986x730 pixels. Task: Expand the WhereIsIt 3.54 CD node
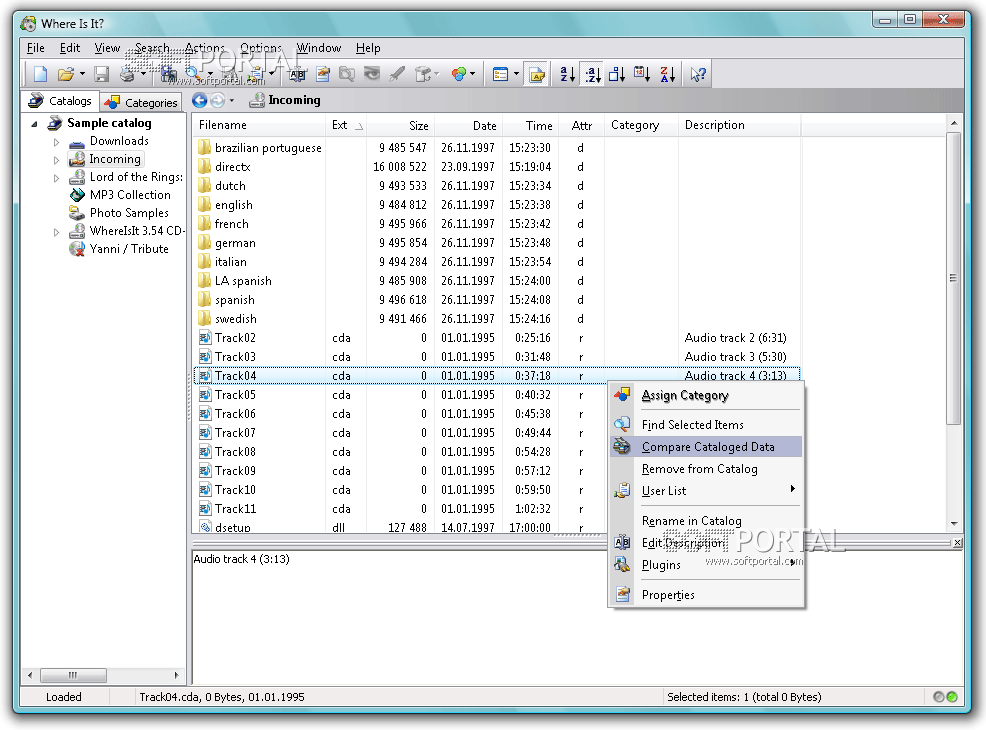(56, 232)
